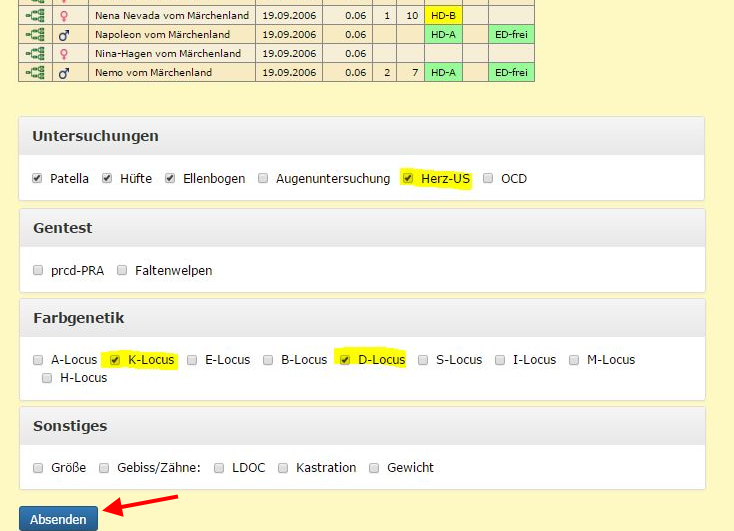Check the H-Locus checkbox
This screenshot has height=531, width=734.
(x=47, y=378)
